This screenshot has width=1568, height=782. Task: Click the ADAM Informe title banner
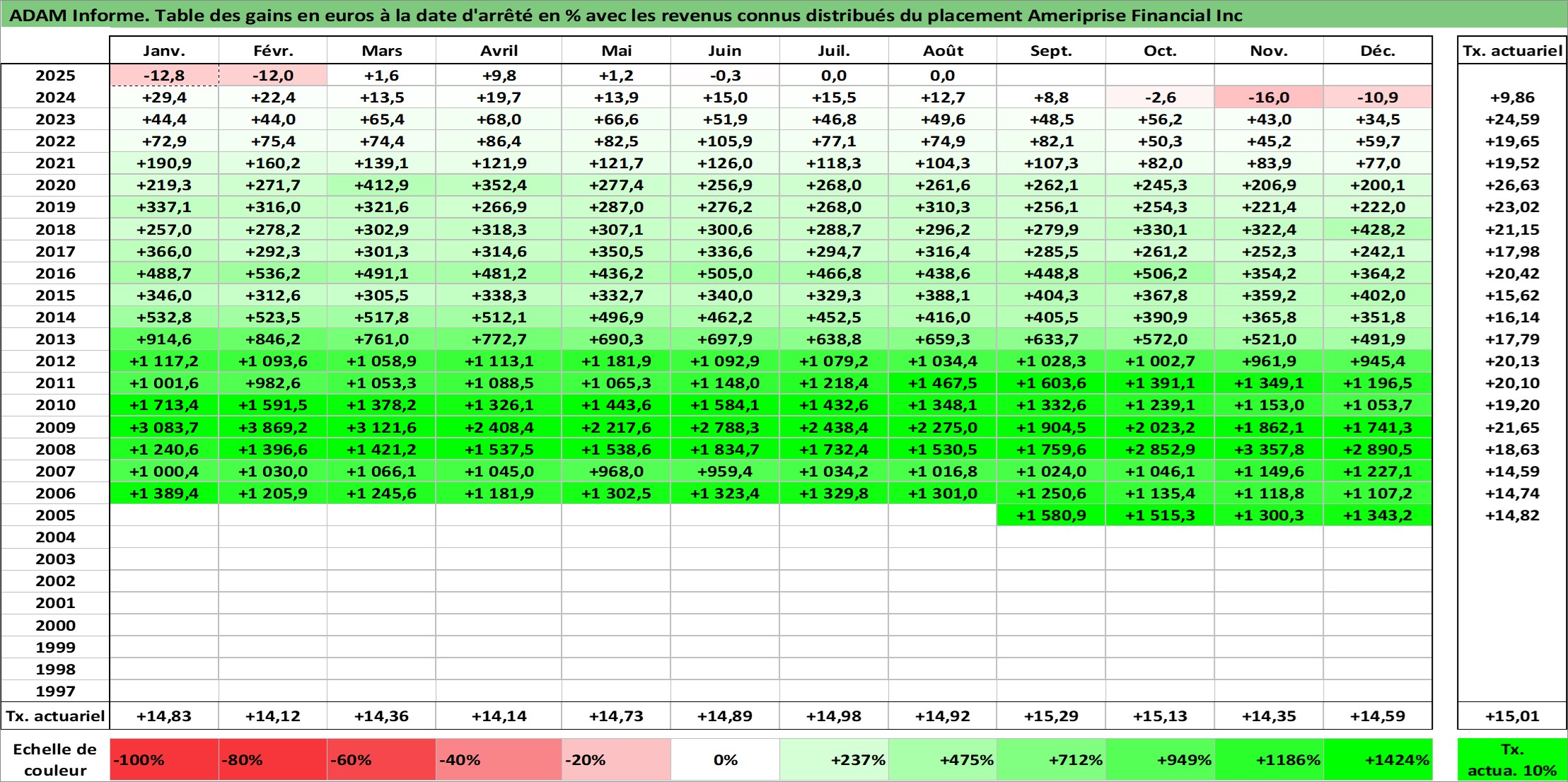pos(784,15)
